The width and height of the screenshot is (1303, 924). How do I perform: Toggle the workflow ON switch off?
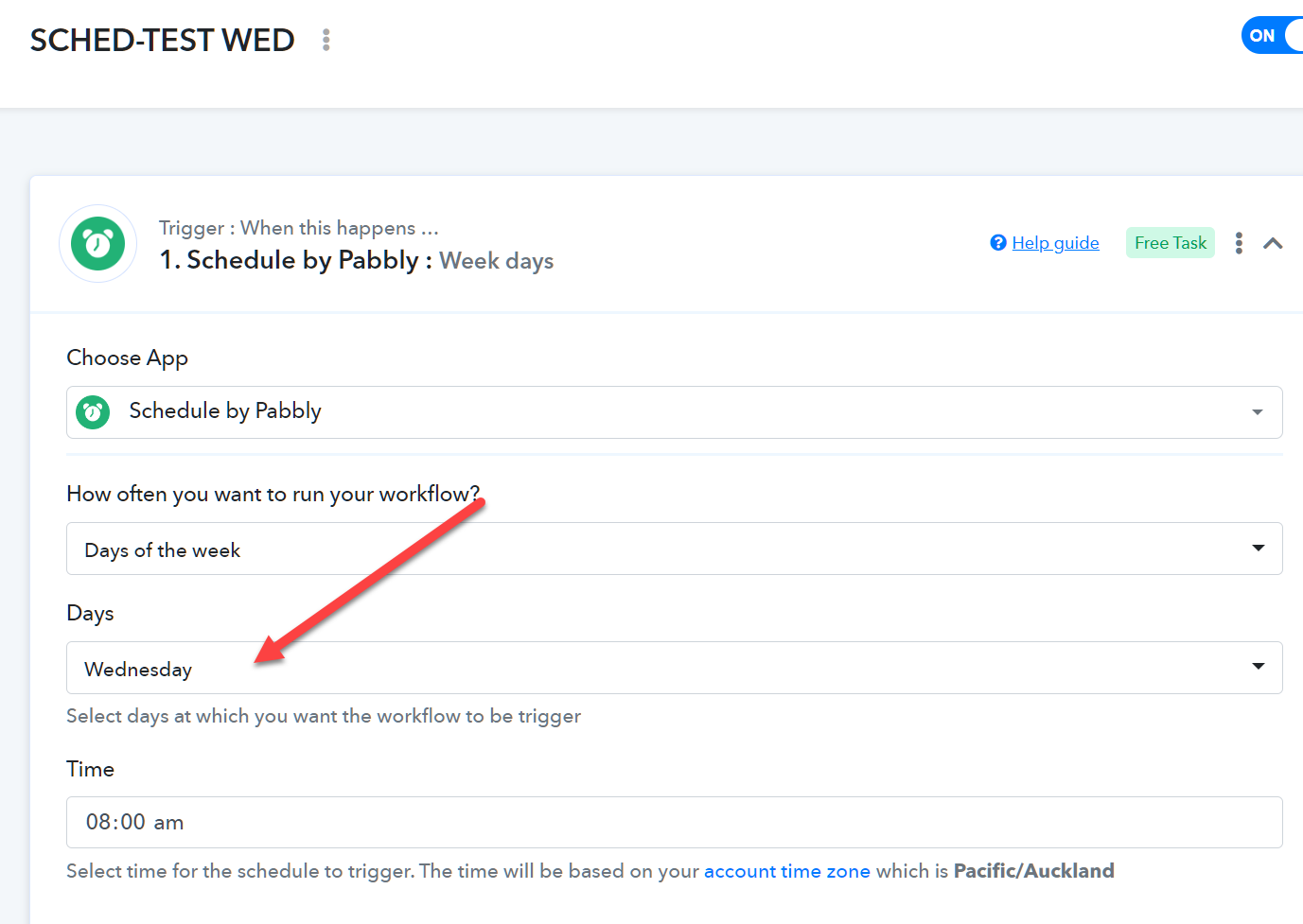tap(1274, 36)
